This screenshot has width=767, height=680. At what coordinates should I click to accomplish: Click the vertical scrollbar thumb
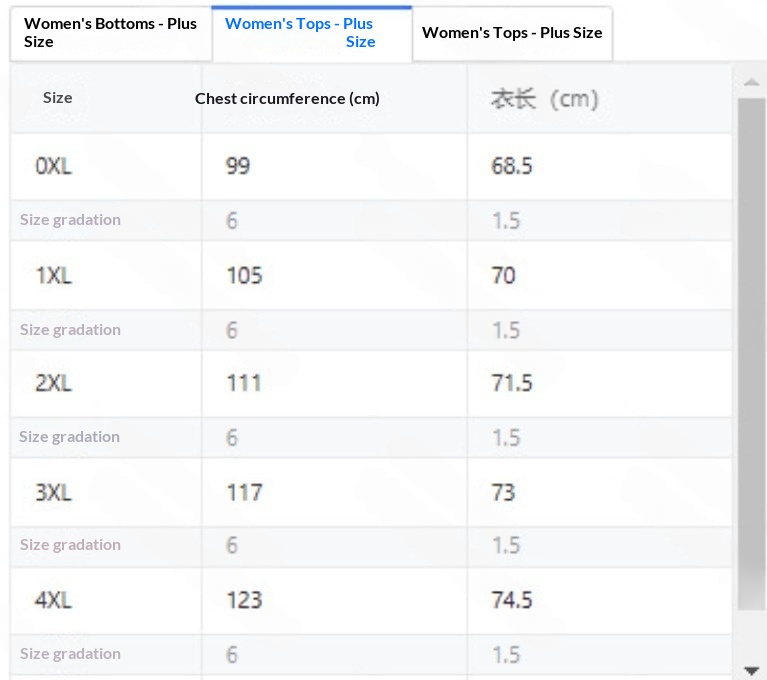751,350
